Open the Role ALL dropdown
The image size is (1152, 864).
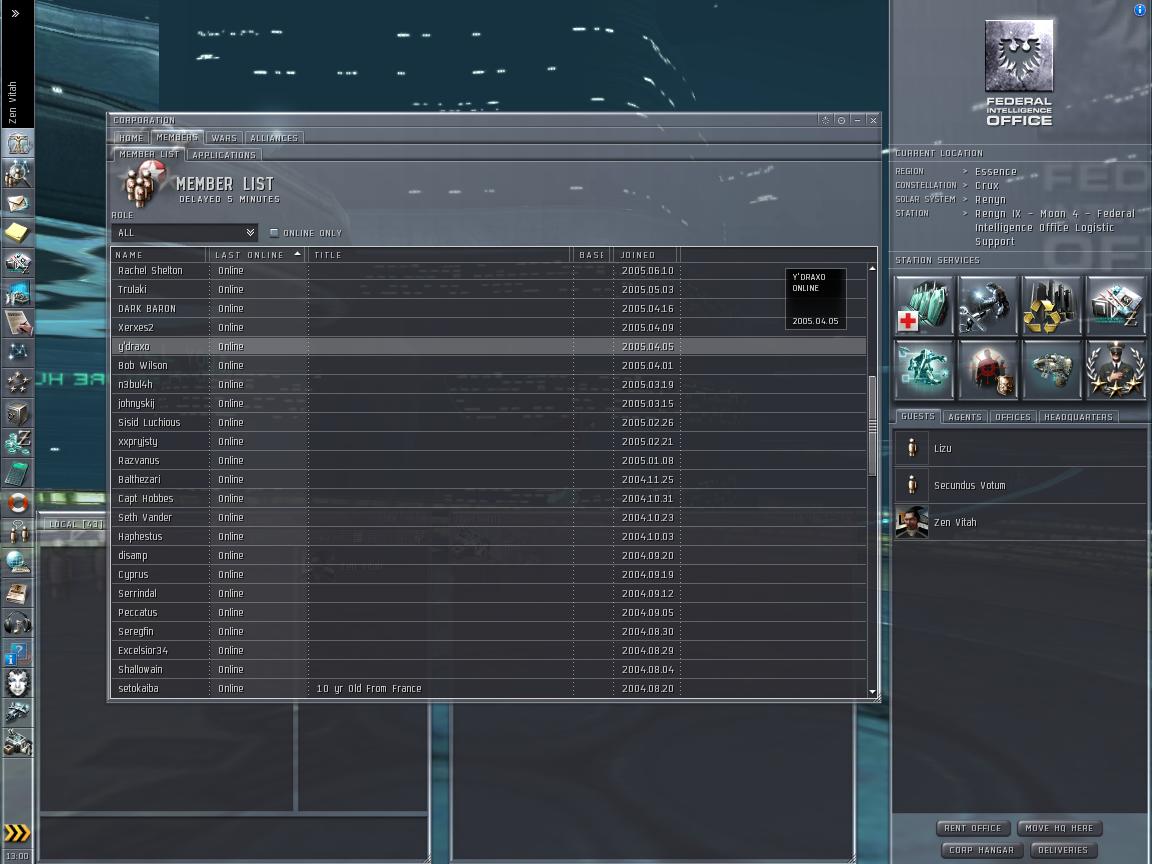click(184, 233)
